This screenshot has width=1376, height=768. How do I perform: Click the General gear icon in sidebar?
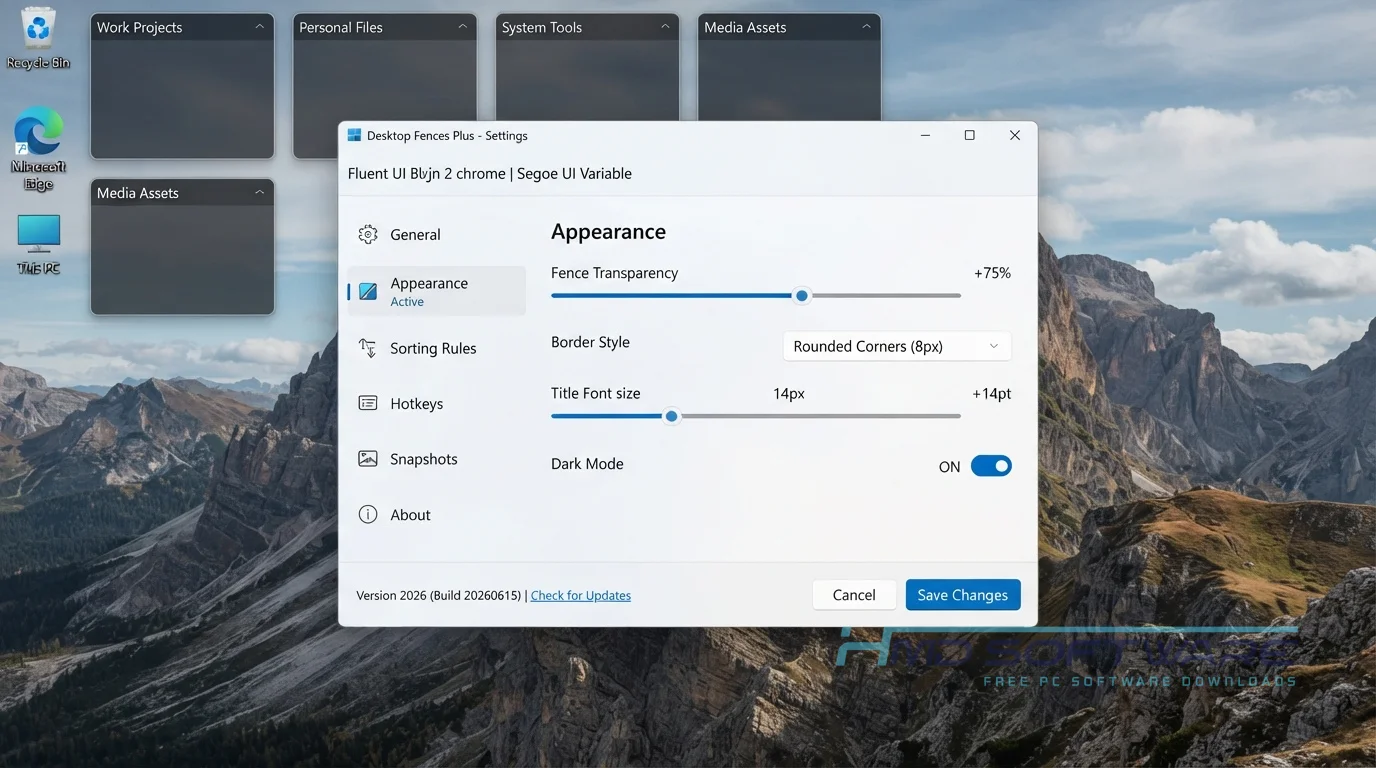[x=368, y=234]
